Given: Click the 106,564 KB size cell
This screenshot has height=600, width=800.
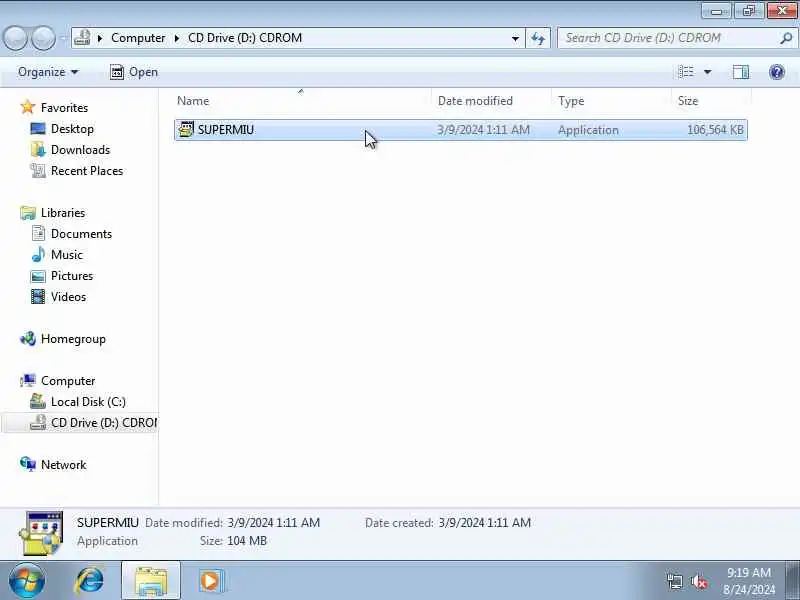Looking at the screenshot, I should (715, 130).
